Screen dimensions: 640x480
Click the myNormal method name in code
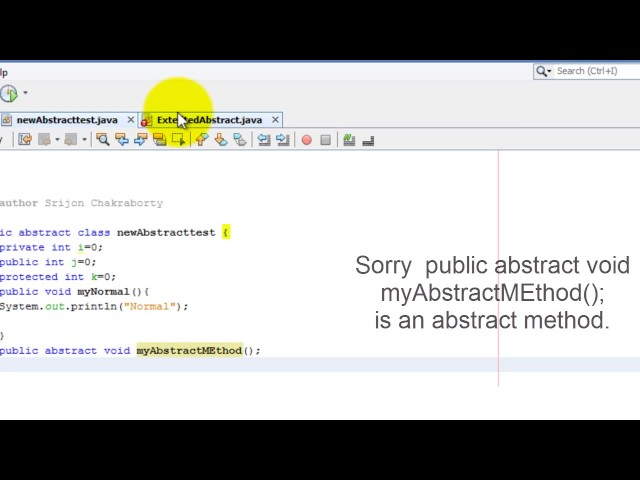[103, 292]
